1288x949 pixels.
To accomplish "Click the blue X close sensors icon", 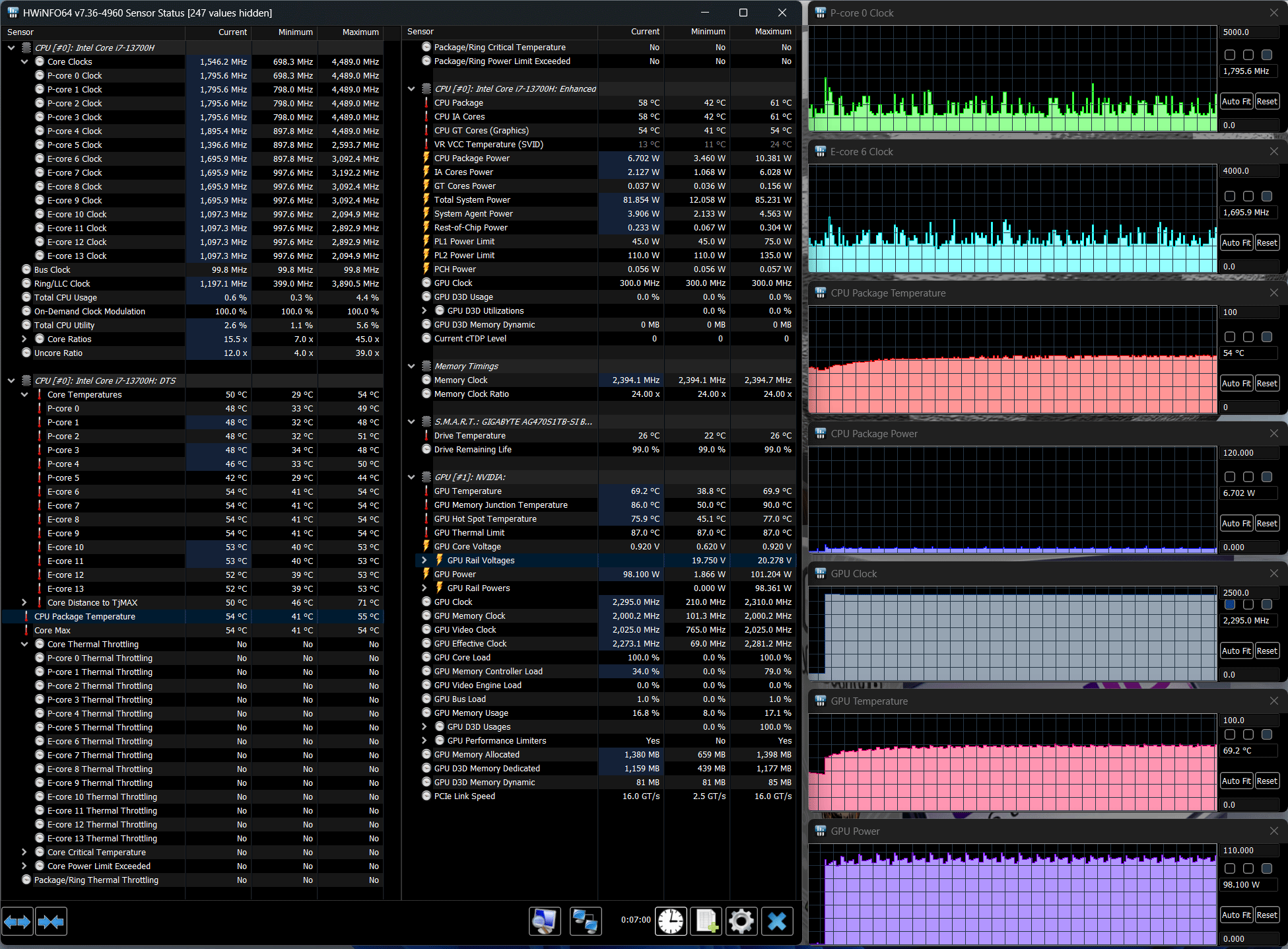I will click(x=777, y=921).
